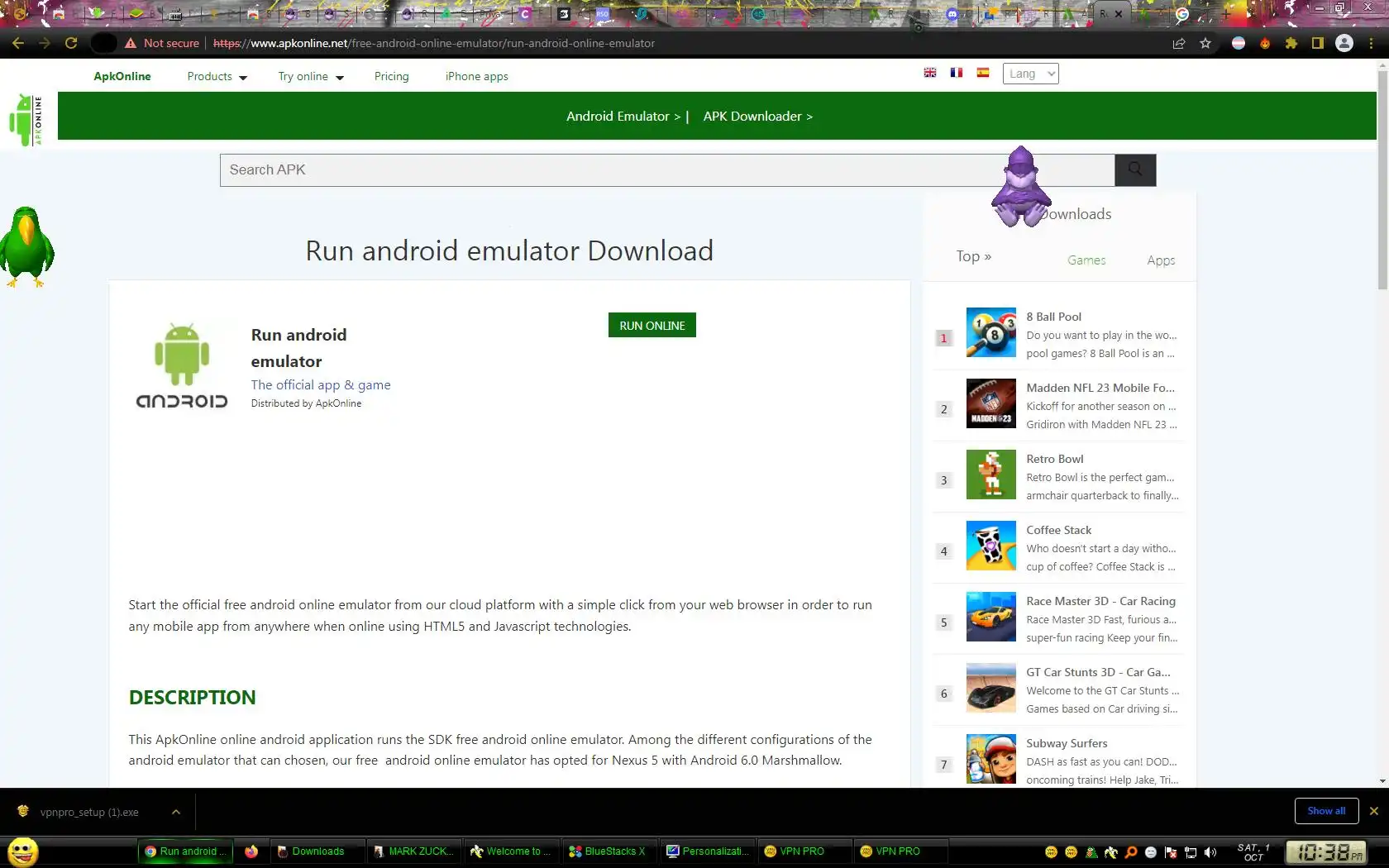1389x868 pixels.
Task: Click the taskbar clock showing 10:38
Action: [x=1327, y=852]
